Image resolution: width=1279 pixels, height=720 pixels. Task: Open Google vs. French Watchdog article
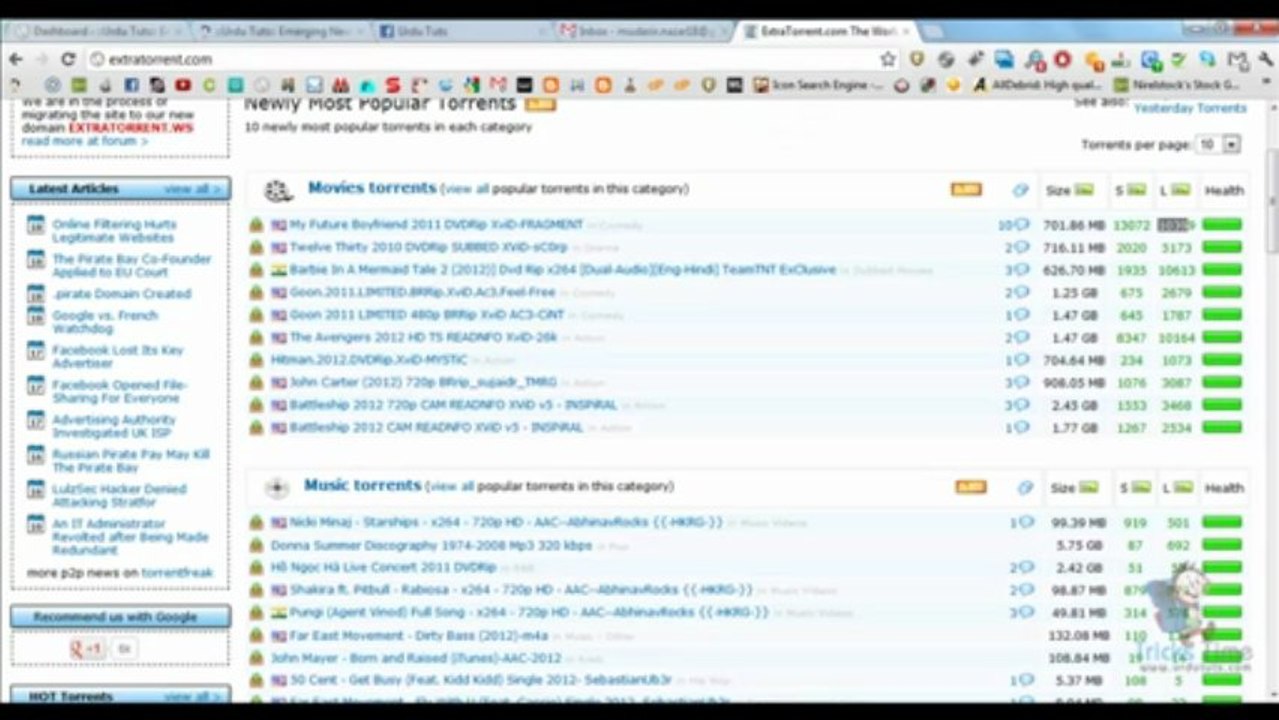coord(105,322)
